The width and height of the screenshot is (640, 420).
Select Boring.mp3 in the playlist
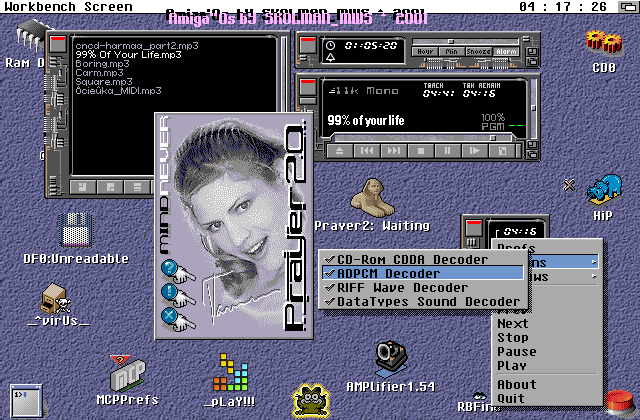(102, 63)
